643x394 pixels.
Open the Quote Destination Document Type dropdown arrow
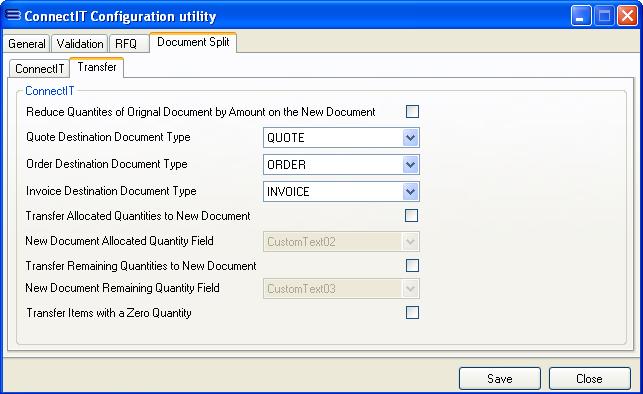coord(410,138)
